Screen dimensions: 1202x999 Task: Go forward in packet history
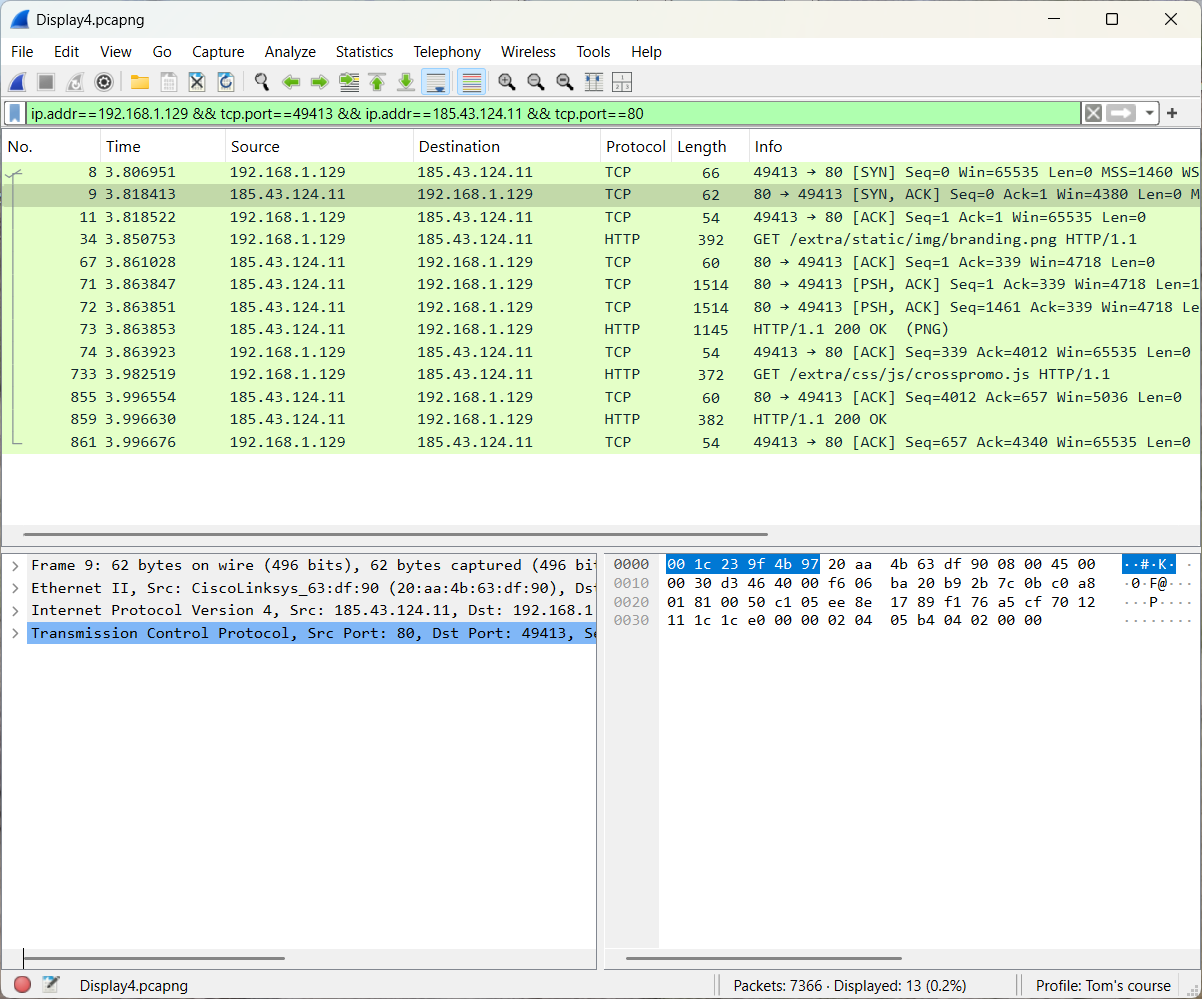tap(320, 82)
